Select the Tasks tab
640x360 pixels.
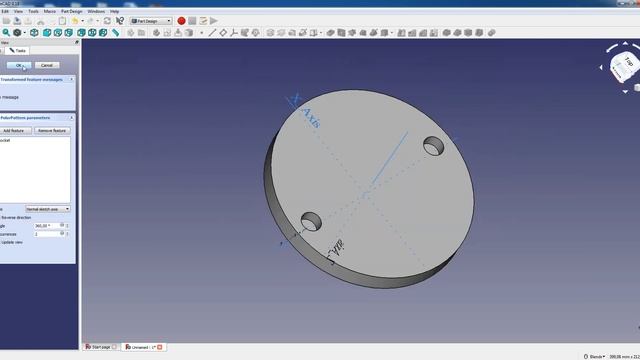point(17,51)
